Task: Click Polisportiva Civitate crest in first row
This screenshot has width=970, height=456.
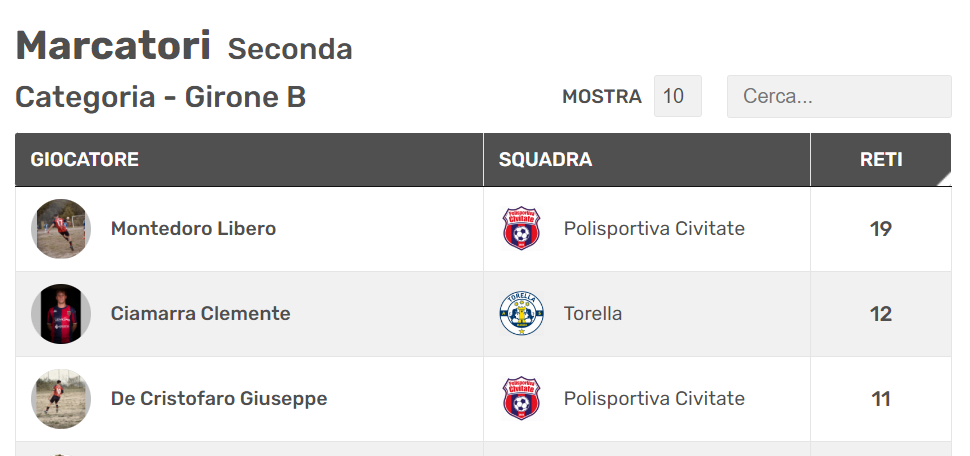Action: (521, 229)
